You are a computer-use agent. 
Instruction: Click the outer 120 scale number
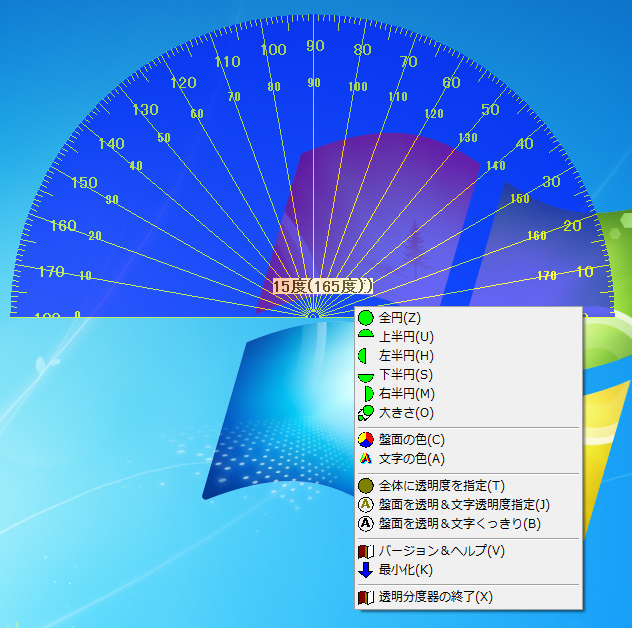(x=183, y=83)
